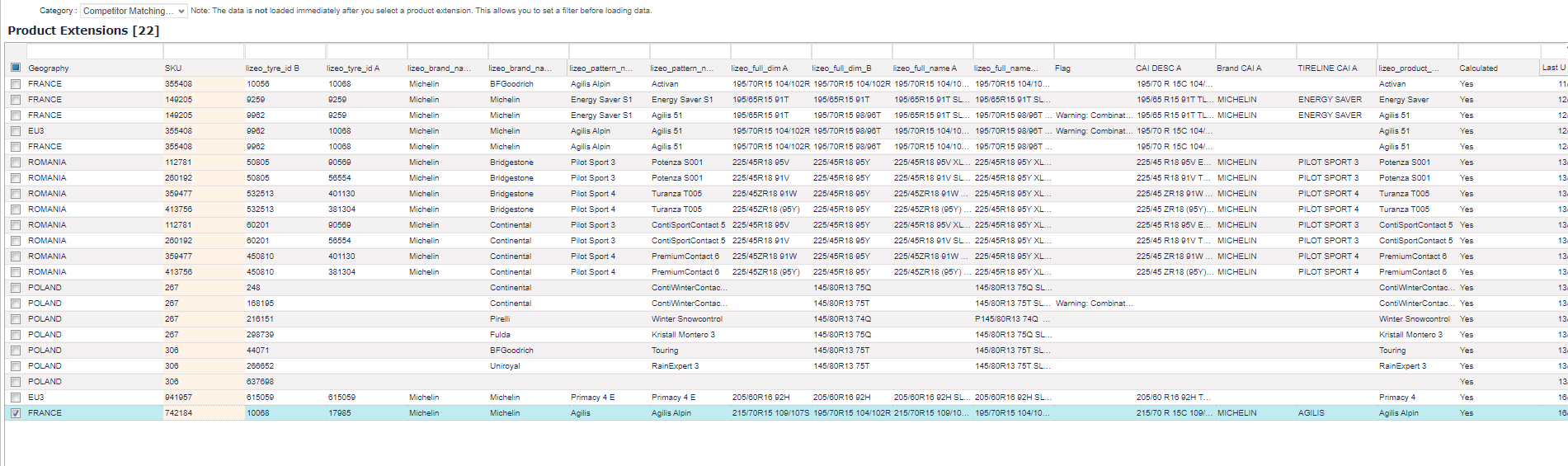Uncheck the row with SKU 742184

(x=16, y=413)
